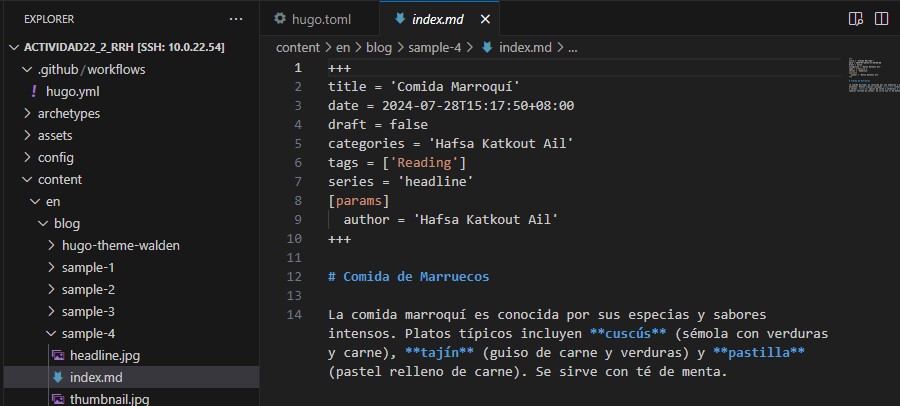Expand the hugo-theme-walden folder
900x406 pixels.
(120, 245)
